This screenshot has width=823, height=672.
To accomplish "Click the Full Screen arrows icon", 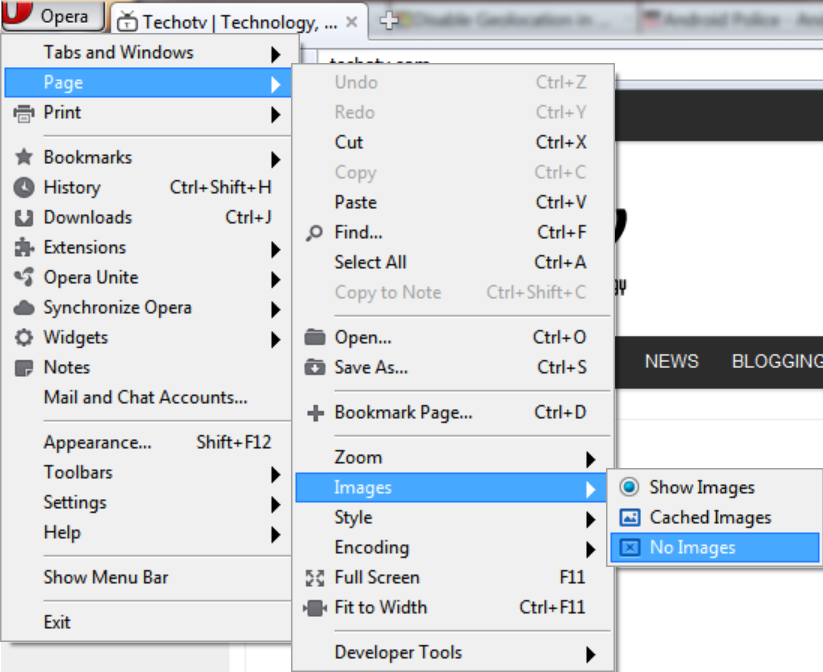I will 315,578.
